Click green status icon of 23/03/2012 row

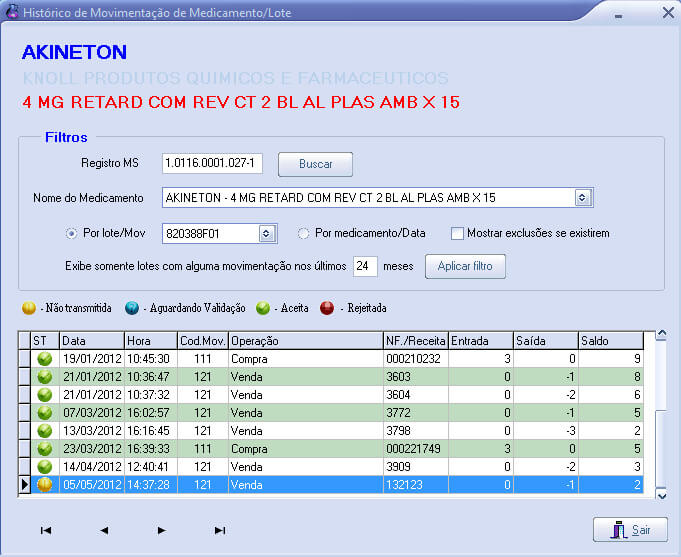[45, 449]
